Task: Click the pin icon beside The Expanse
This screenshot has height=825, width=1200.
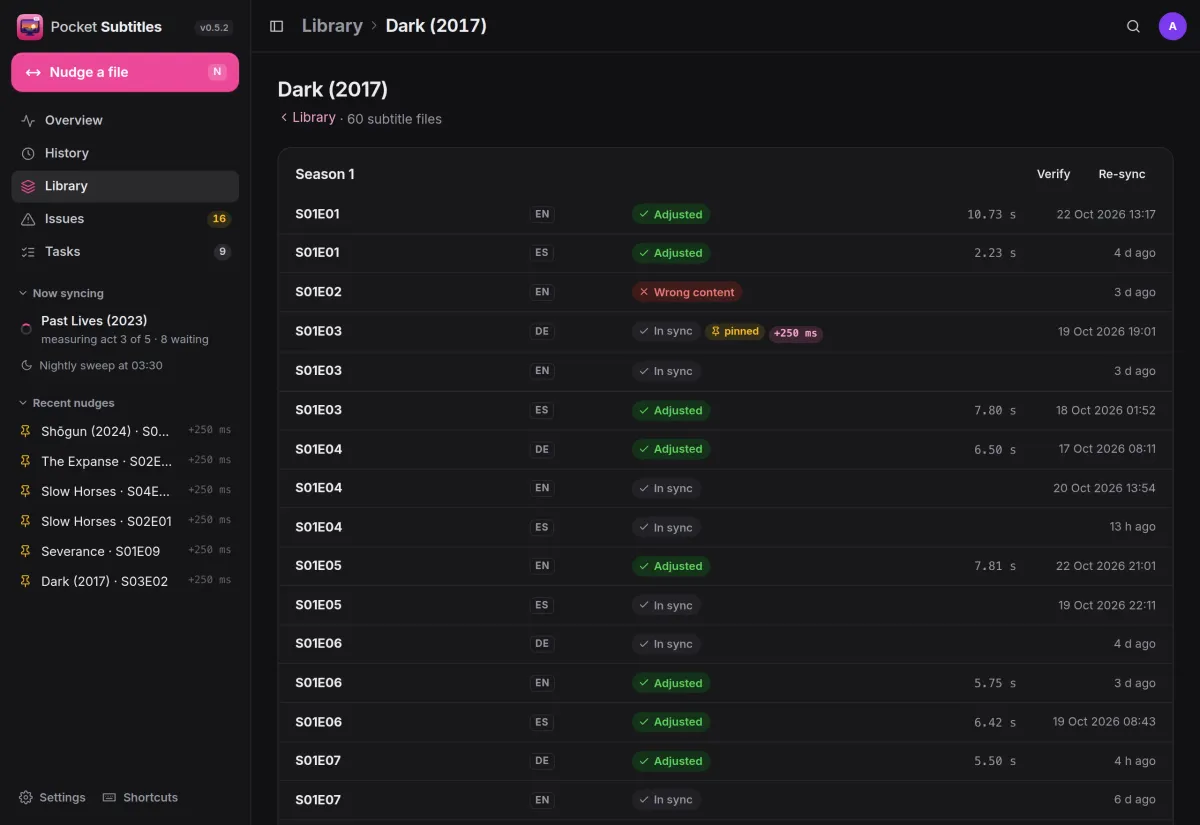Action: [x=26, y=461]
